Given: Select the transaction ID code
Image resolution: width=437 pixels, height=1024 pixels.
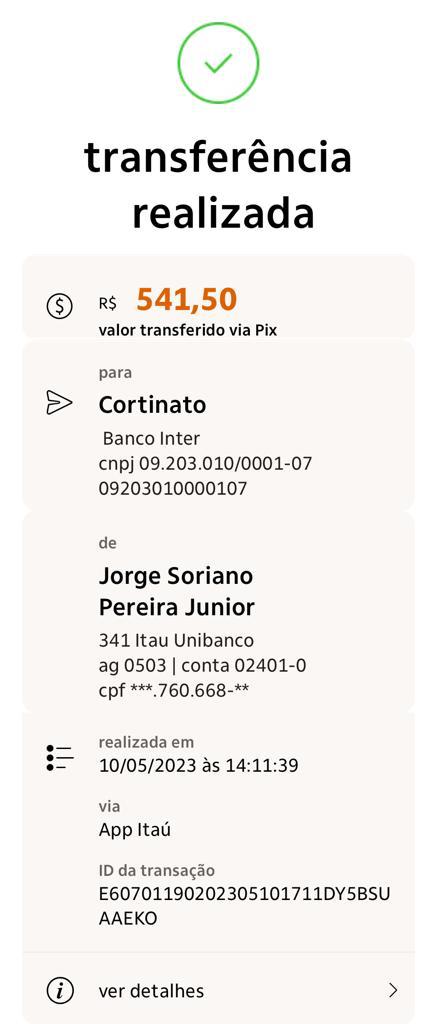Looking at the screenshot, I should pyautogui.click(x=244, y=906).
